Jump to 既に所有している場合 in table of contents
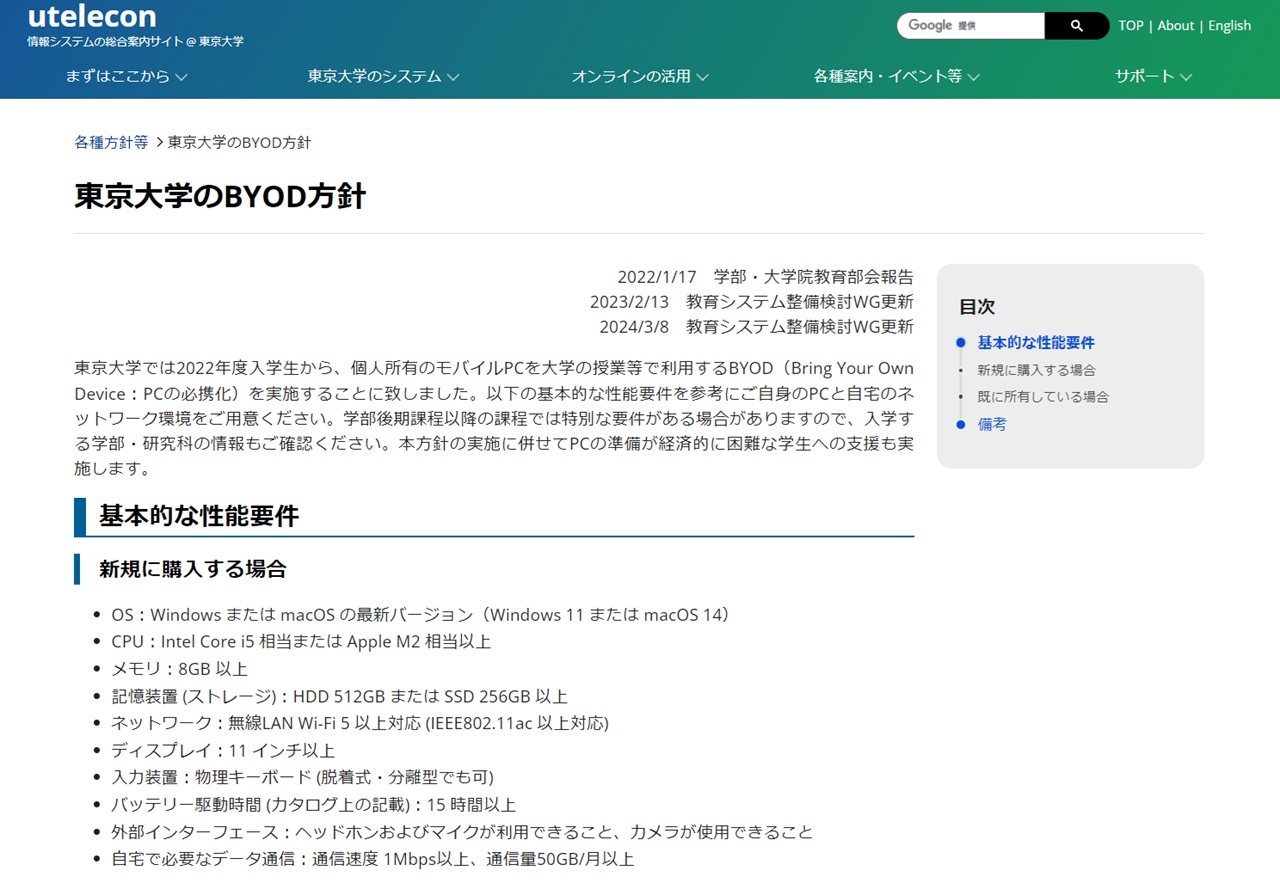 (x=1043, y=397)
